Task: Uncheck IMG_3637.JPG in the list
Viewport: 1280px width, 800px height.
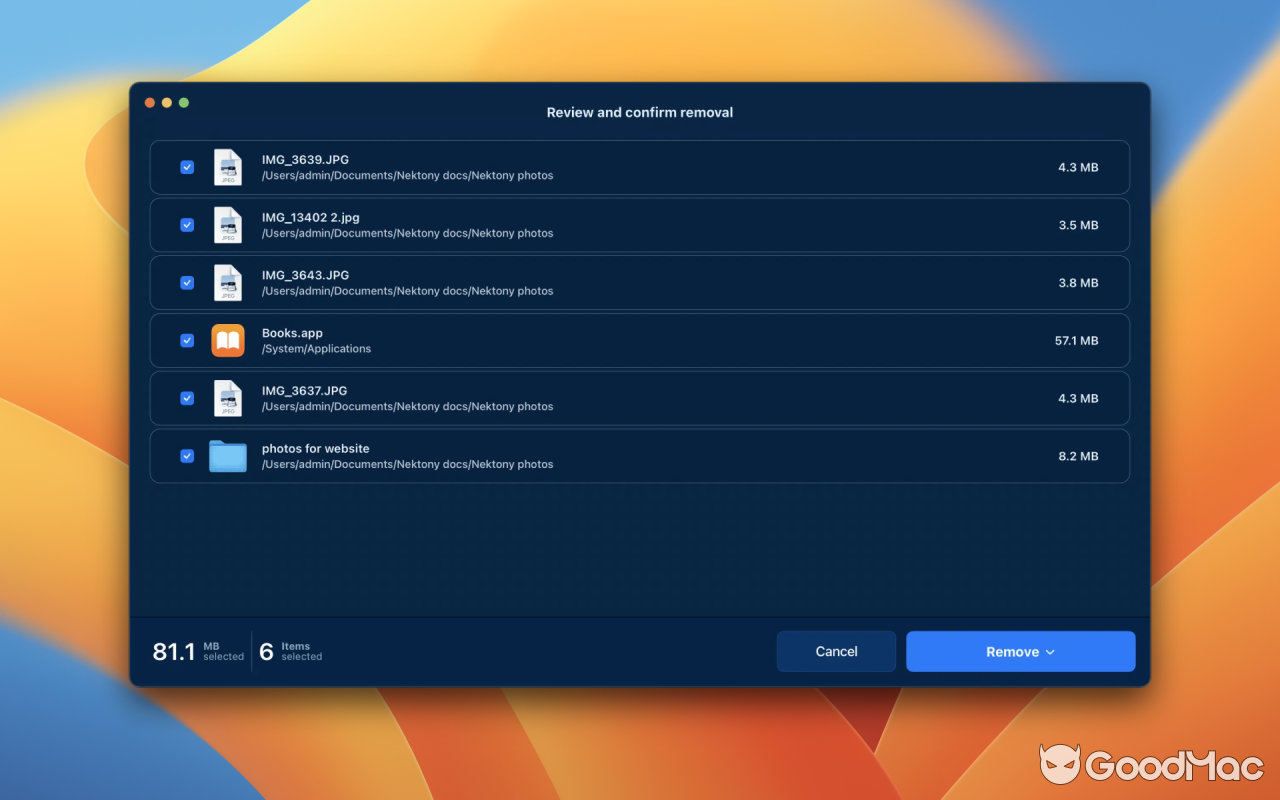Action: [x=187, y=398]
